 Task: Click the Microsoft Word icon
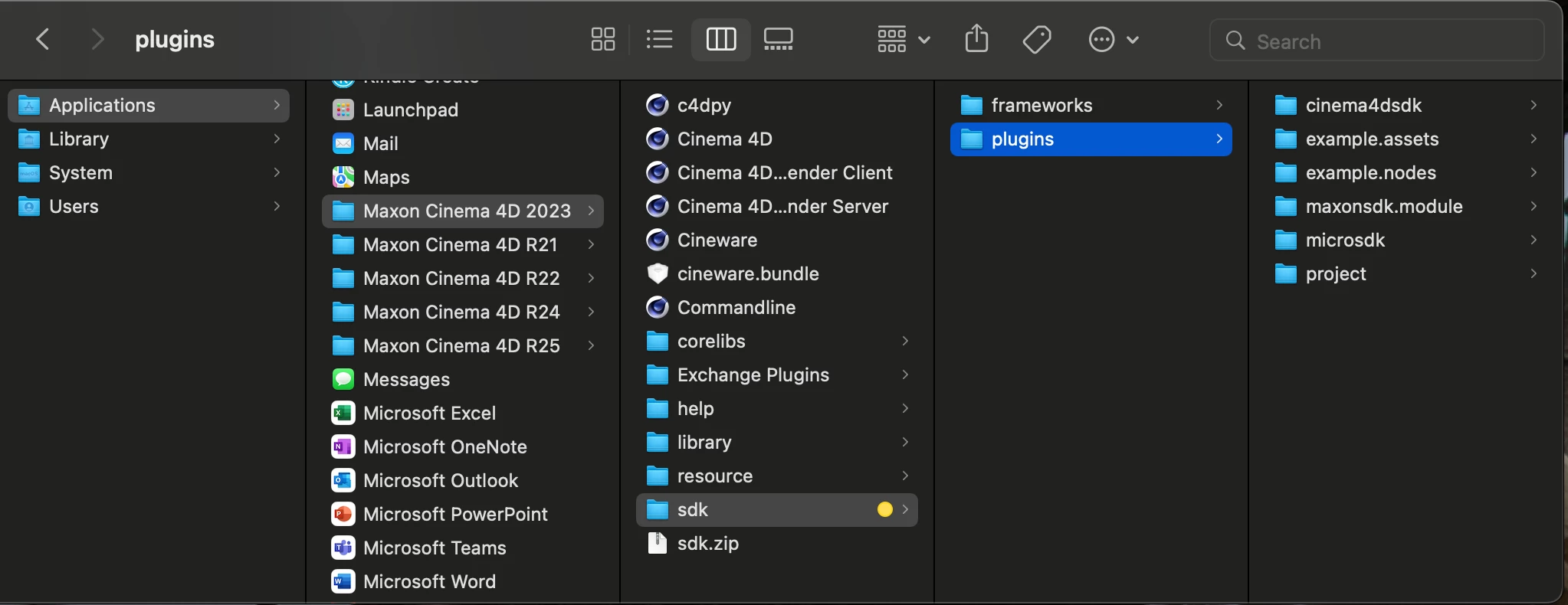point(343,581)
